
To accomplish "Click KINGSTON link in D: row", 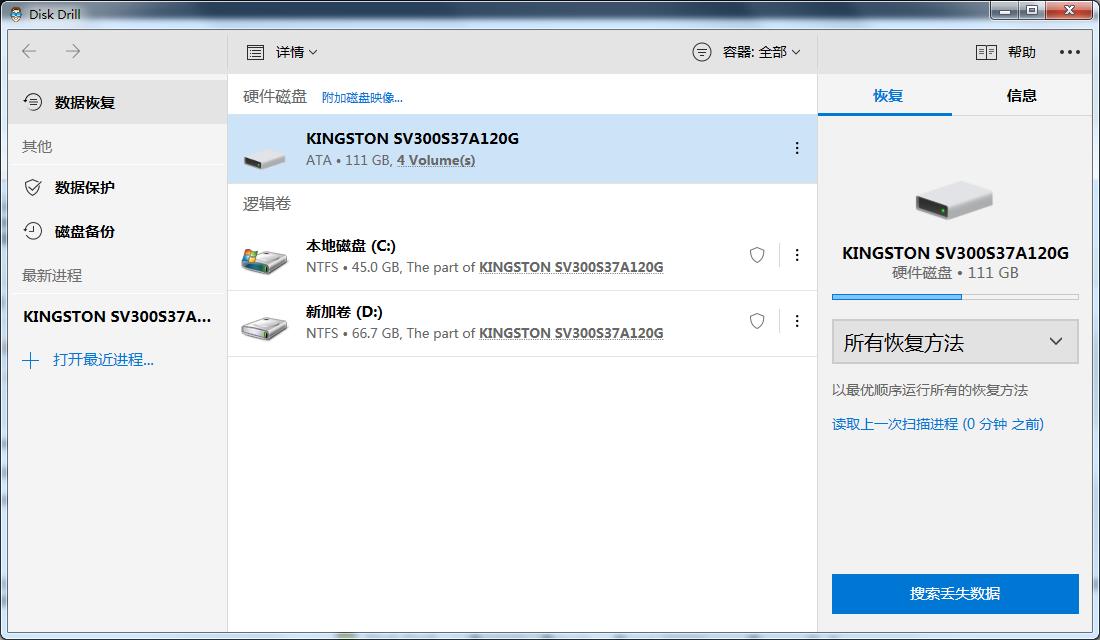I will coord(571,333).
